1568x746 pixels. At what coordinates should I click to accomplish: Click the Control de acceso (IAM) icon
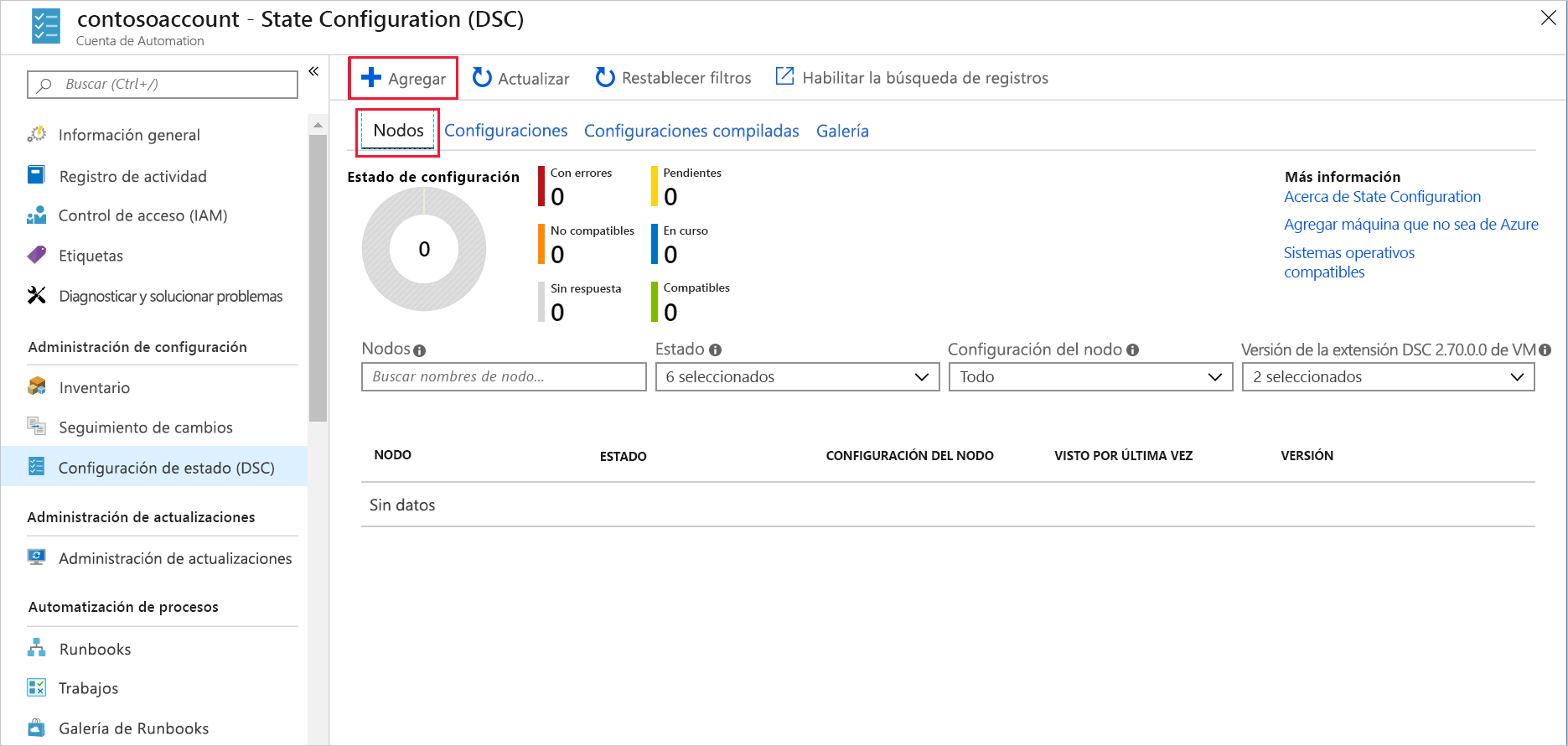pyautogui.click(x=37, y=215)
